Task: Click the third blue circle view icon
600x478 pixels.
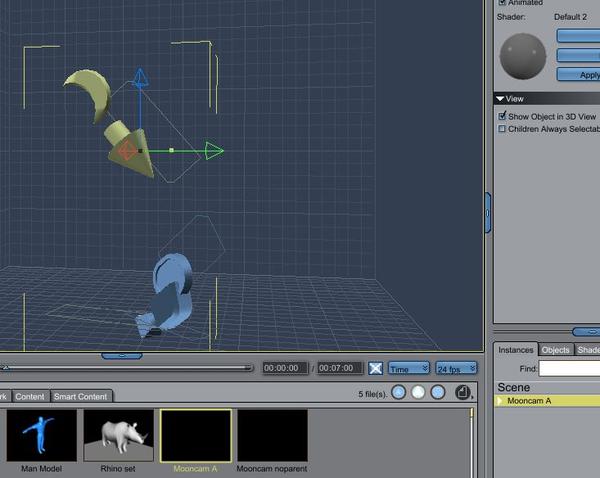Action: point(438,393)
